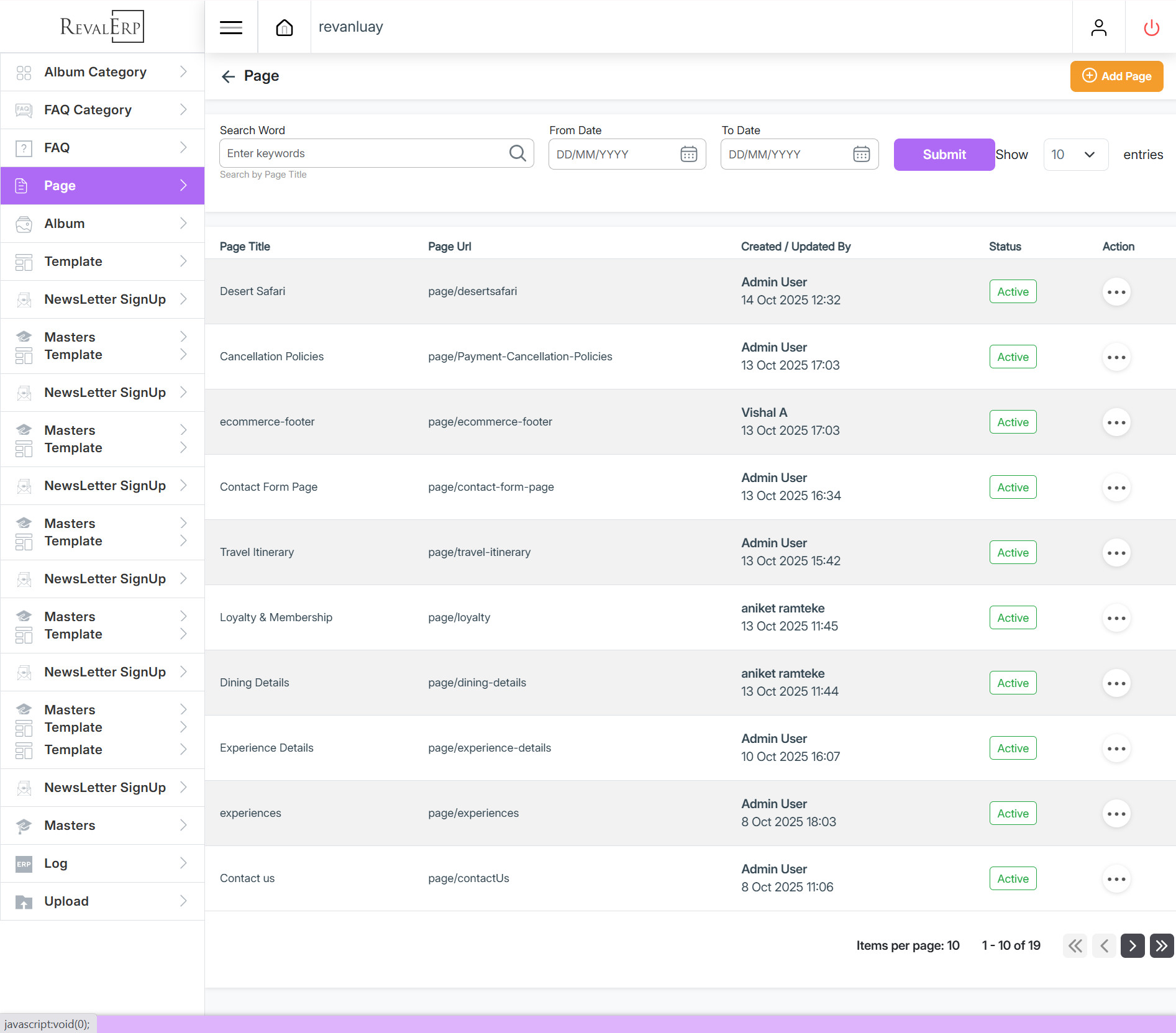Select Album in the sidebar
The height and width of the screenshot is (1033, 1176).
(x=103, y=224)
